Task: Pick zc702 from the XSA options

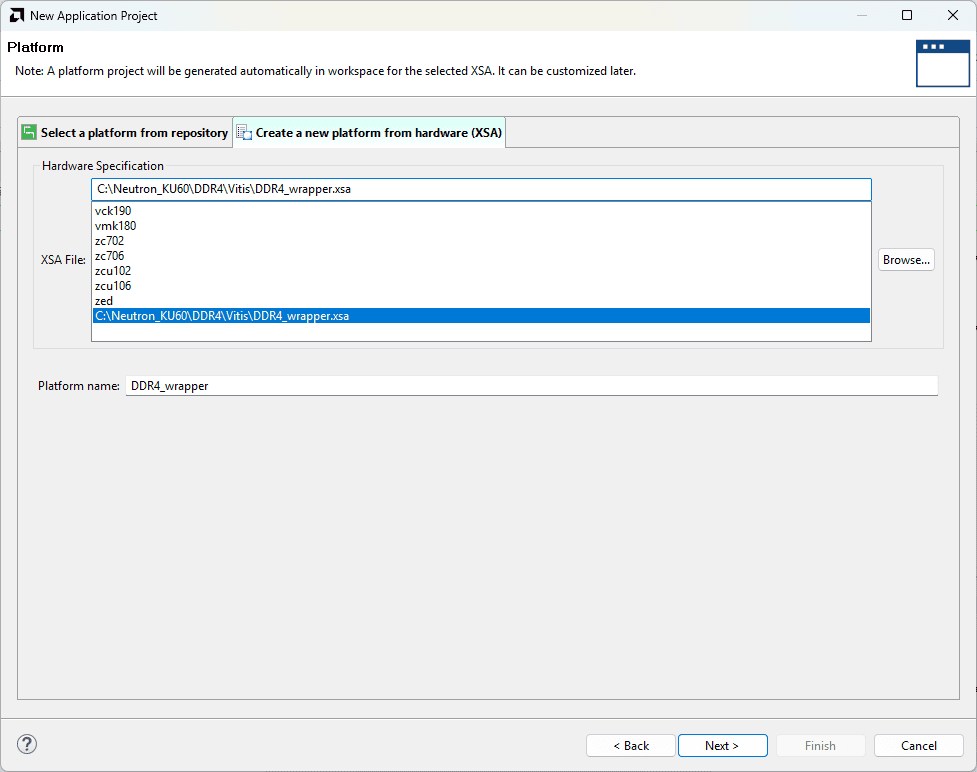Action: (110, 241)
